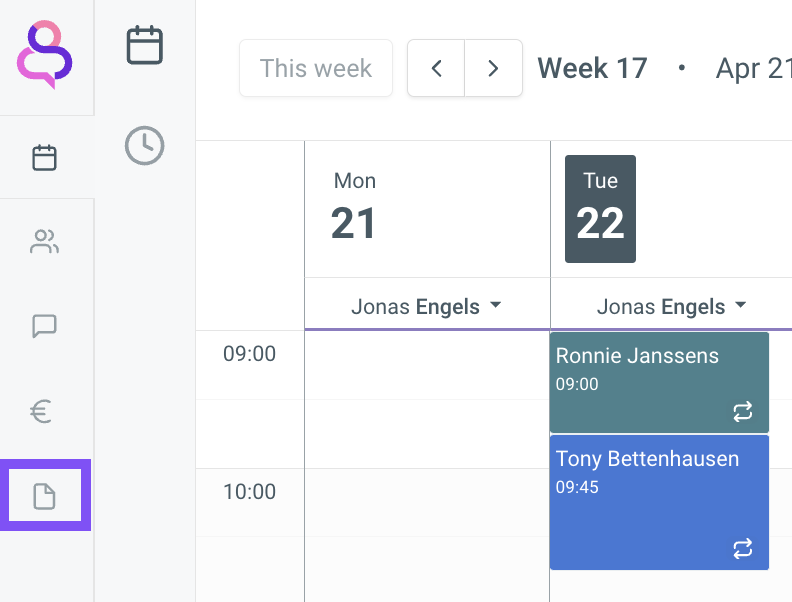Select the Tue 22 day header

tap(600, 209)
